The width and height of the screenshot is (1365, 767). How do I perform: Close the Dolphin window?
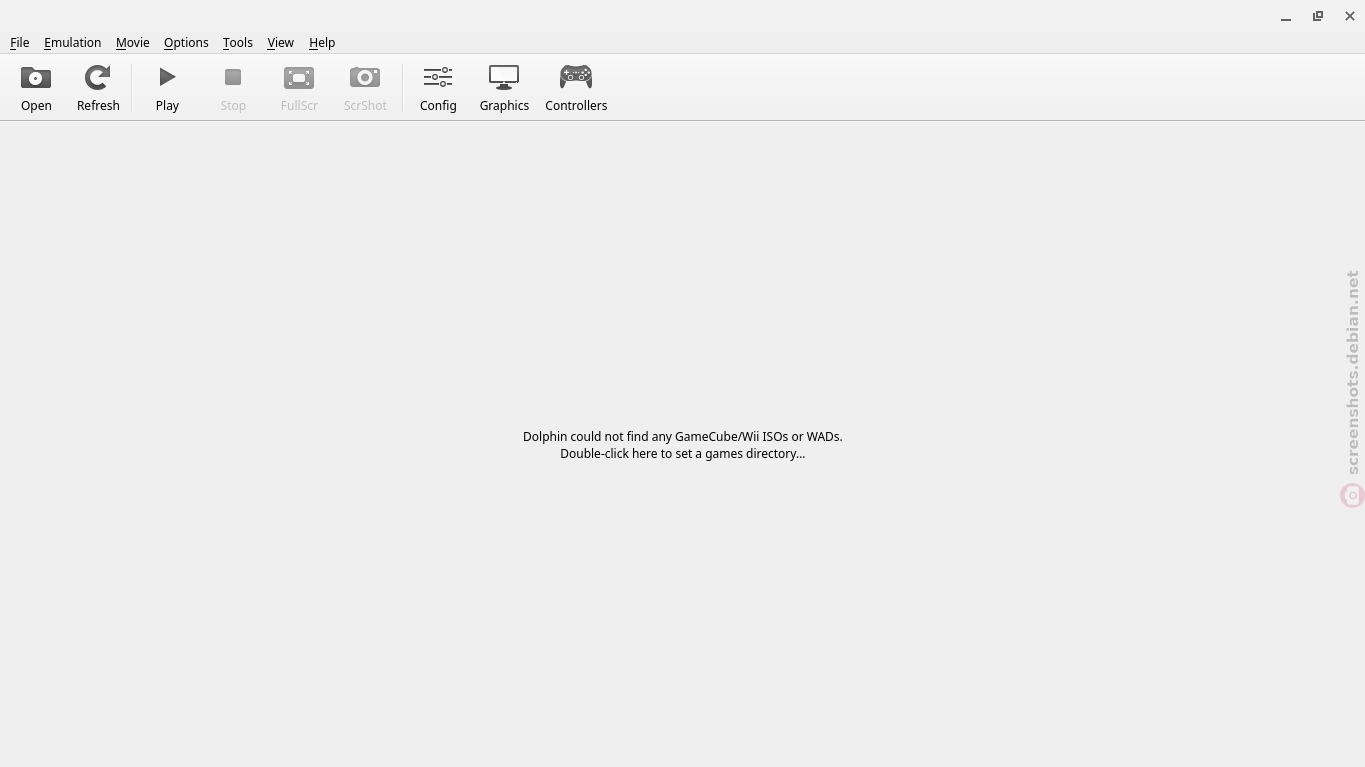click(1350, 16)
